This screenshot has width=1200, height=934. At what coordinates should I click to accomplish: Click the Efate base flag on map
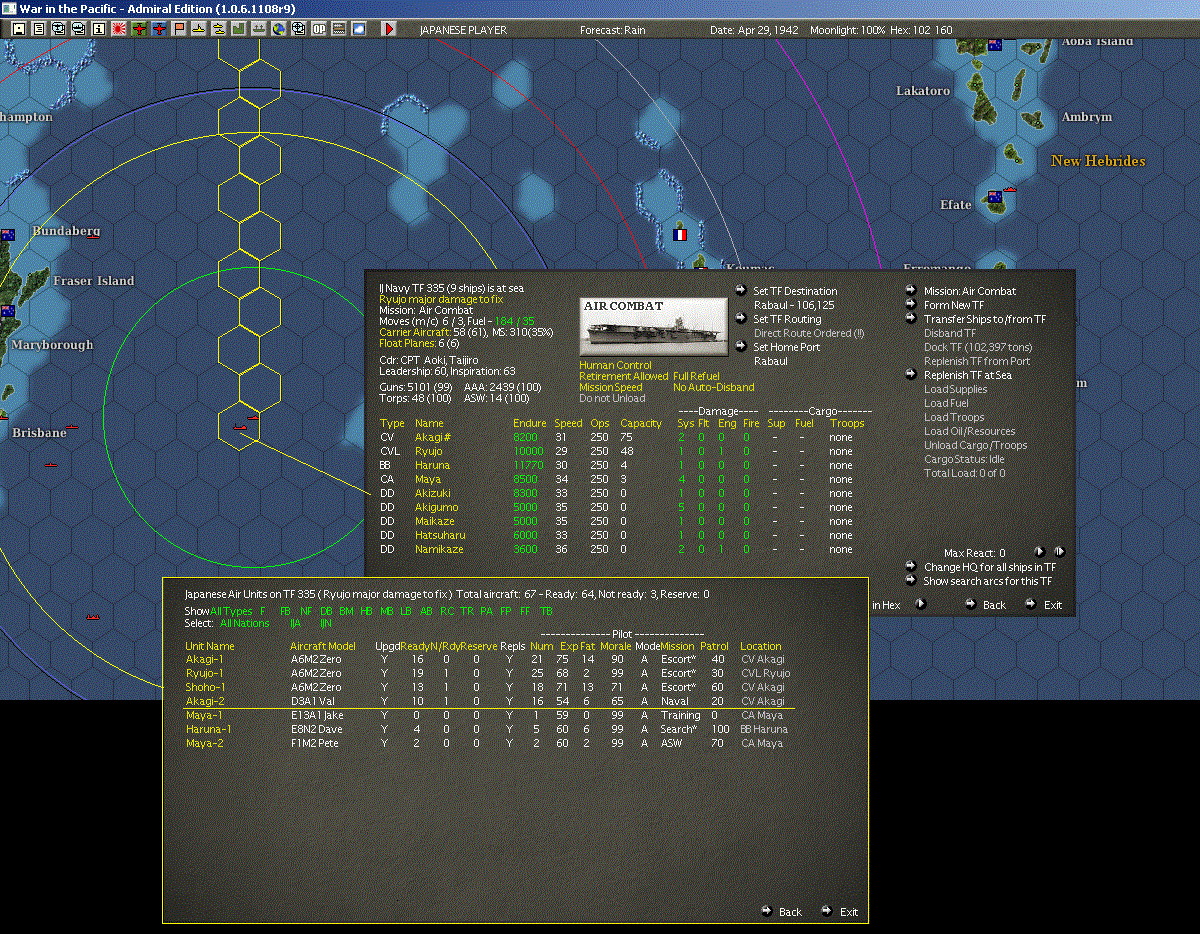(995, 196)
